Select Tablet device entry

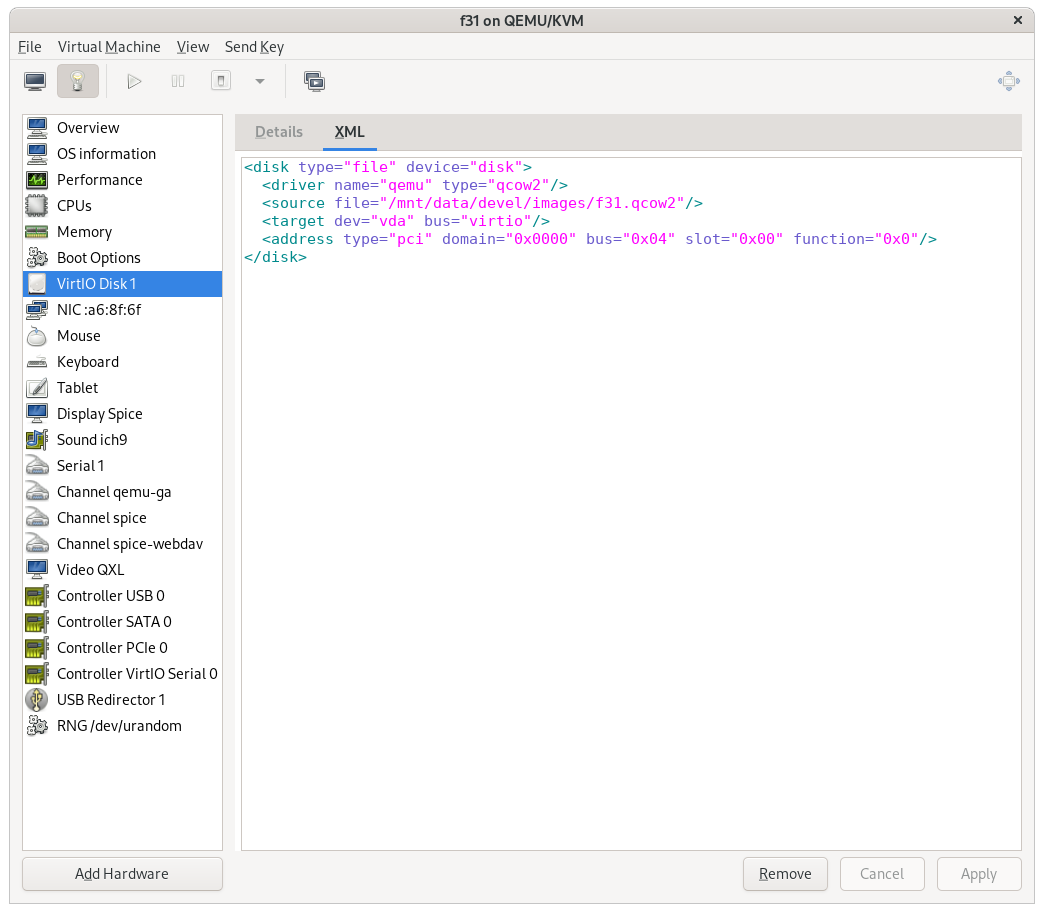[123, 388]
